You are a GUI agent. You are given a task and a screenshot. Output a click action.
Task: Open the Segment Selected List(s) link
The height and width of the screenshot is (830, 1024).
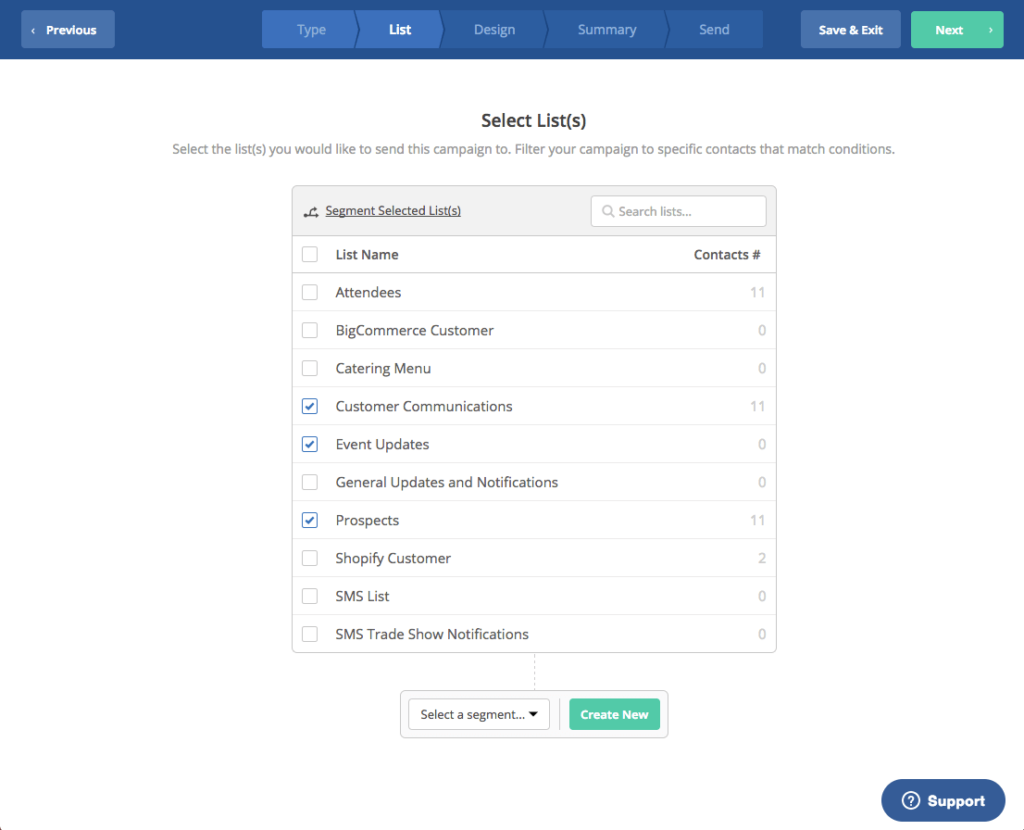pyautogui.click(x=392, y=210)
